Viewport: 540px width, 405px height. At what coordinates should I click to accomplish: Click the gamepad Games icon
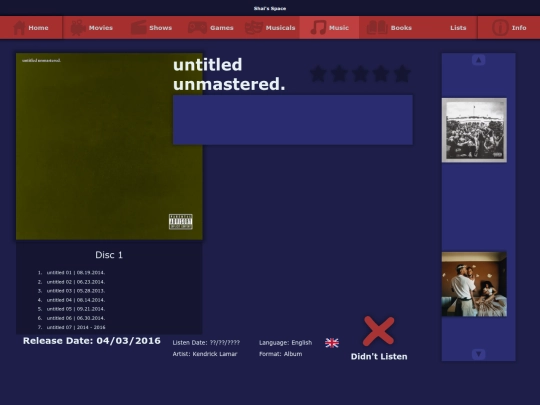(197, 28)
